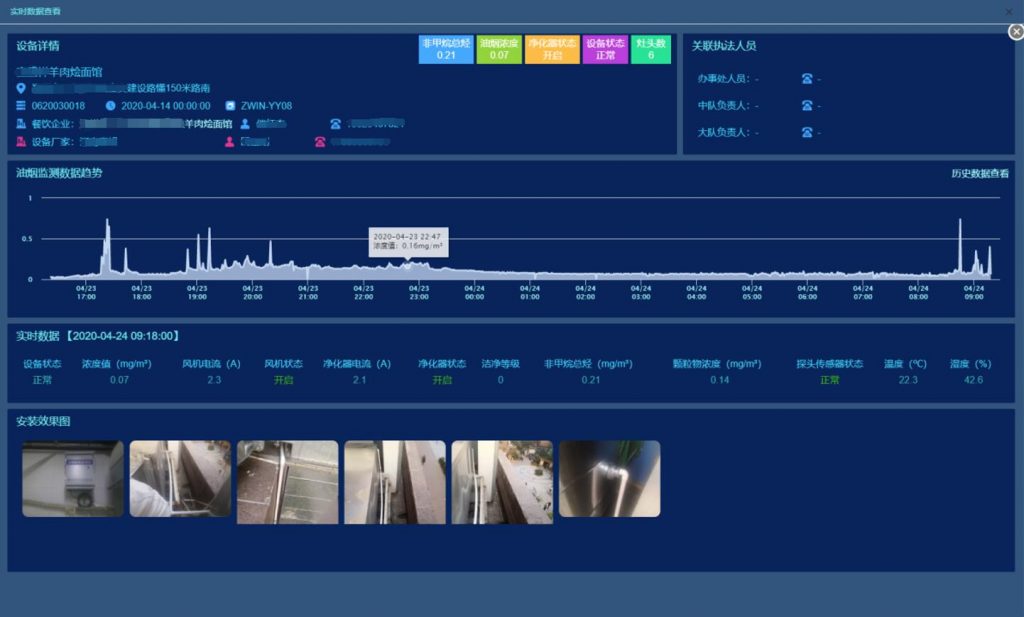This screenshot has width=1024, height=617.
Task: Click the orange 净化器状态 tile
Action: tap(552, 49)
